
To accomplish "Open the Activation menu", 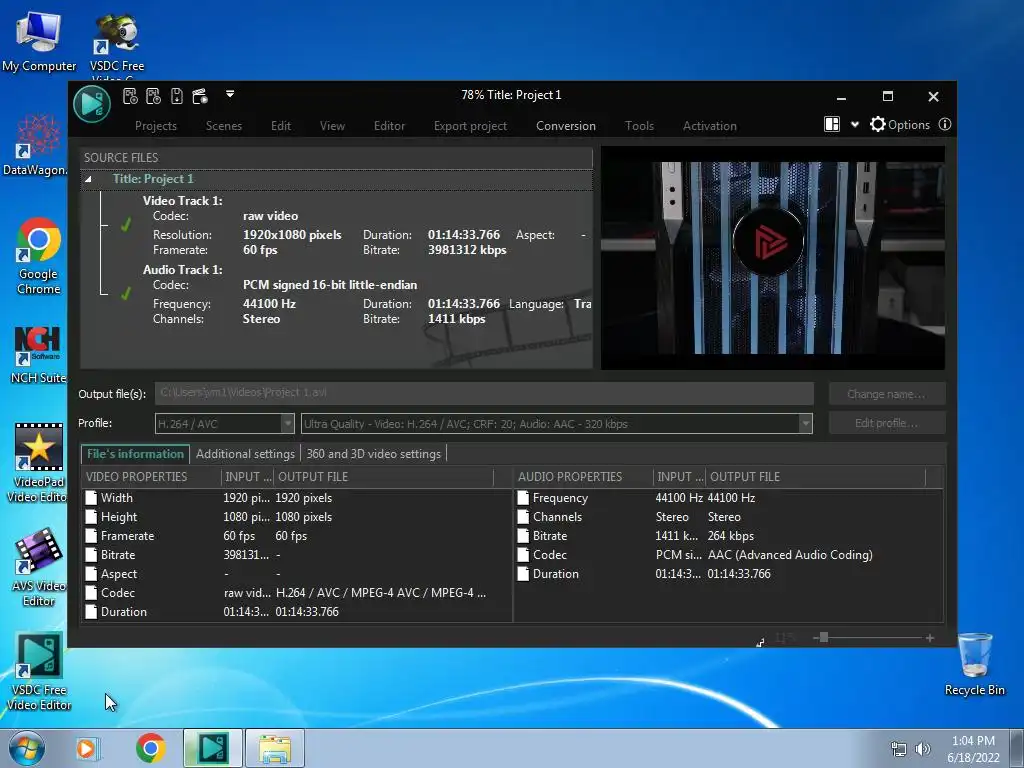I will [710, 126].
